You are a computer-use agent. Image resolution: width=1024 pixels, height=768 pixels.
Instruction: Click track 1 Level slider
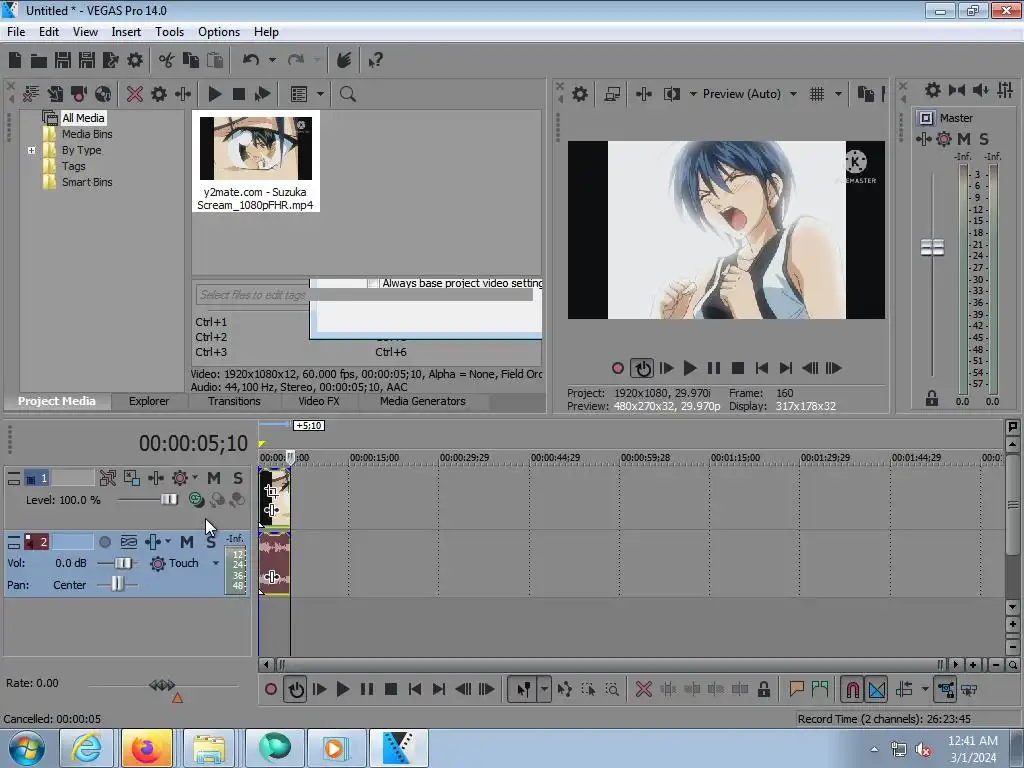pyautogui.click(x=169, y=500)
